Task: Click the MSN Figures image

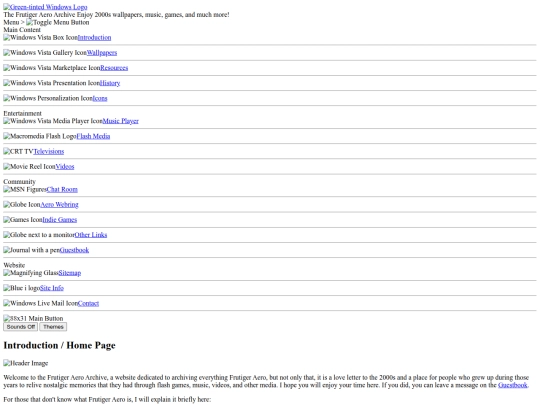Action: coord(25,189)
